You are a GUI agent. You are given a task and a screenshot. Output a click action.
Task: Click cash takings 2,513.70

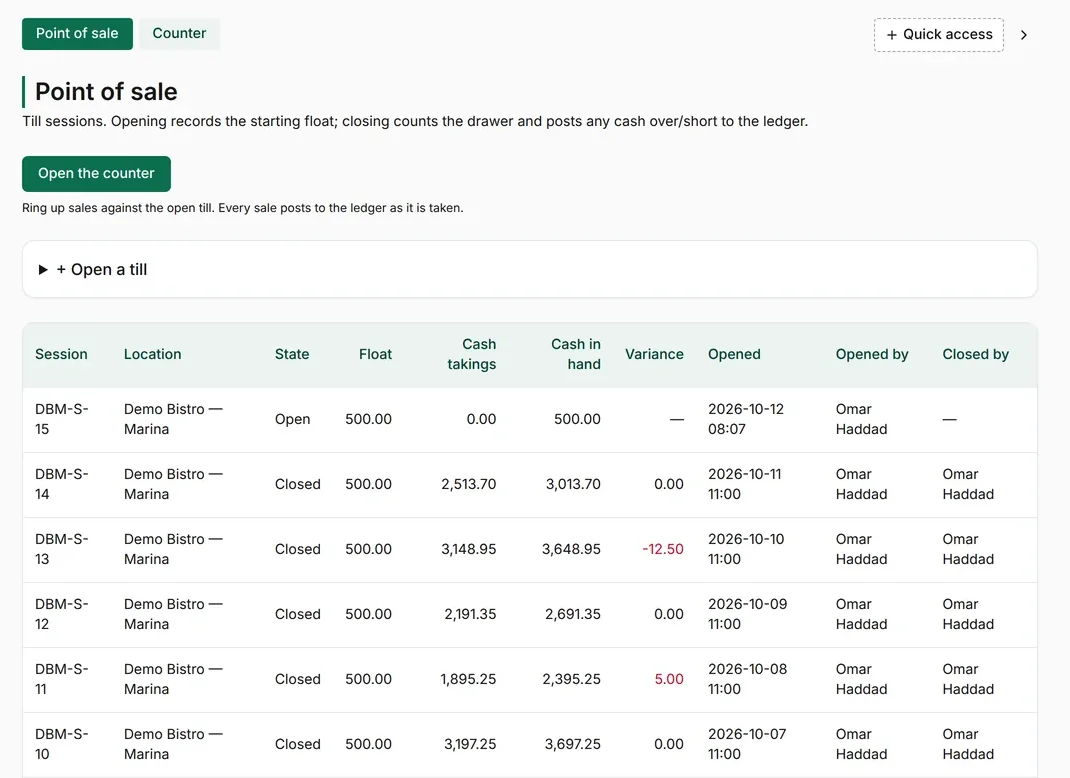point(469,484)
